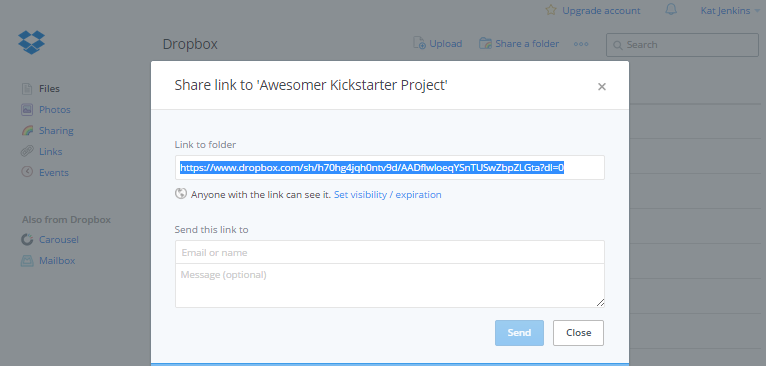
Task: Focus the Message (optional) text area
Action: click(390, 286)
